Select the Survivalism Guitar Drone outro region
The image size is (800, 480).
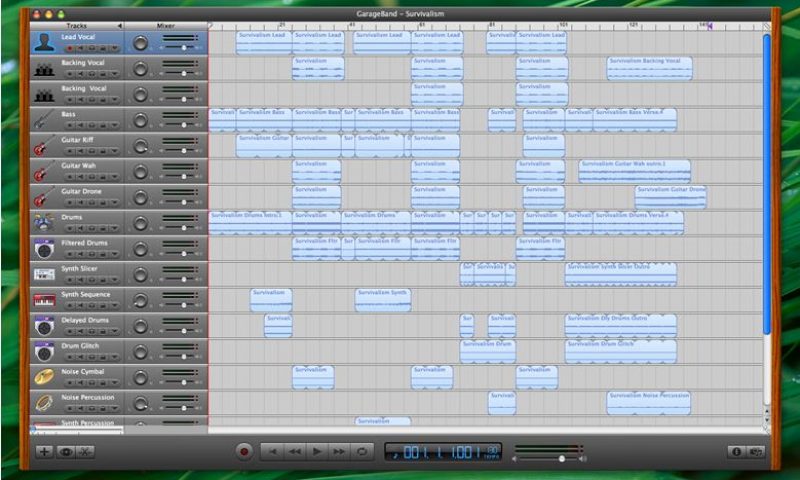(670, 197)
